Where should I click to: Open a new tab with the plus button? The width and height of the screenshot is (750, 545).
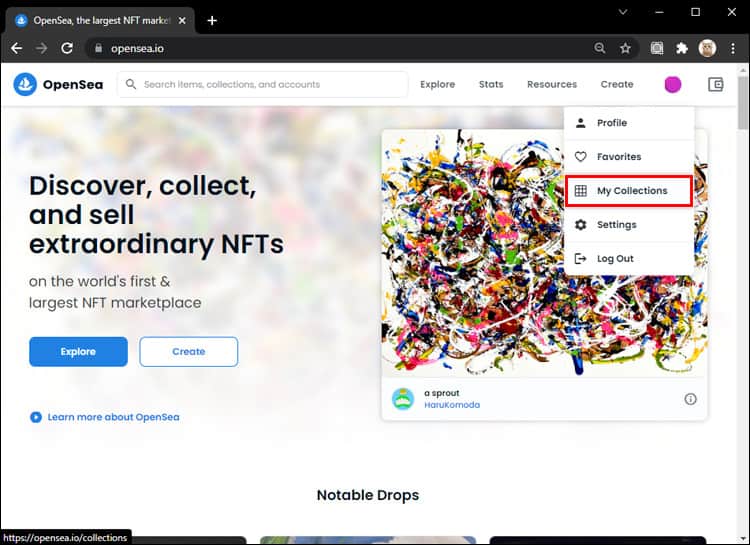(212, 21)
